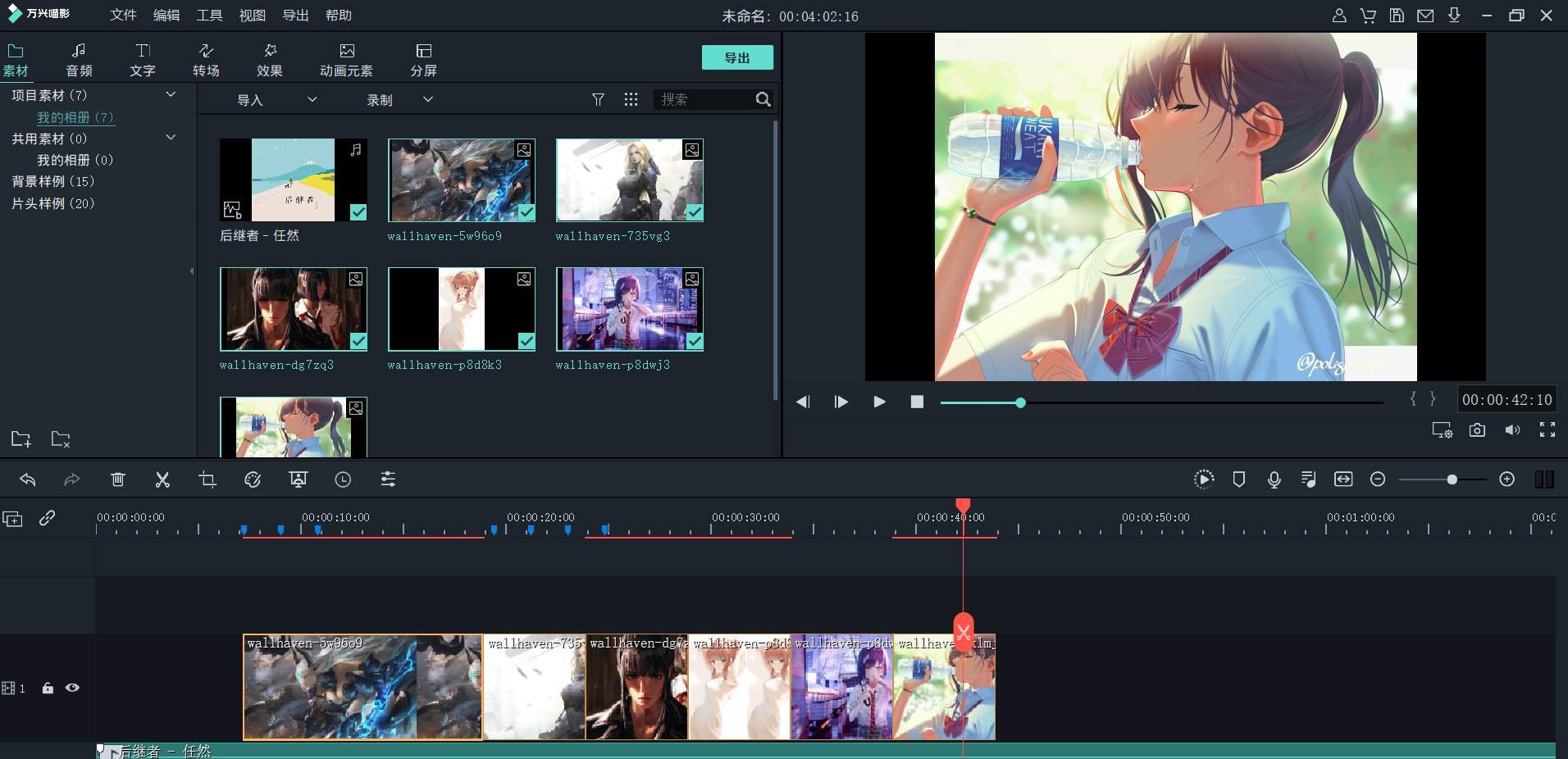This screenshot has width=1568, height=759.
Task: Toggle checkmark on wallhaven-p8d8k3 thumbnail
Action: click(x=526, y=341)
